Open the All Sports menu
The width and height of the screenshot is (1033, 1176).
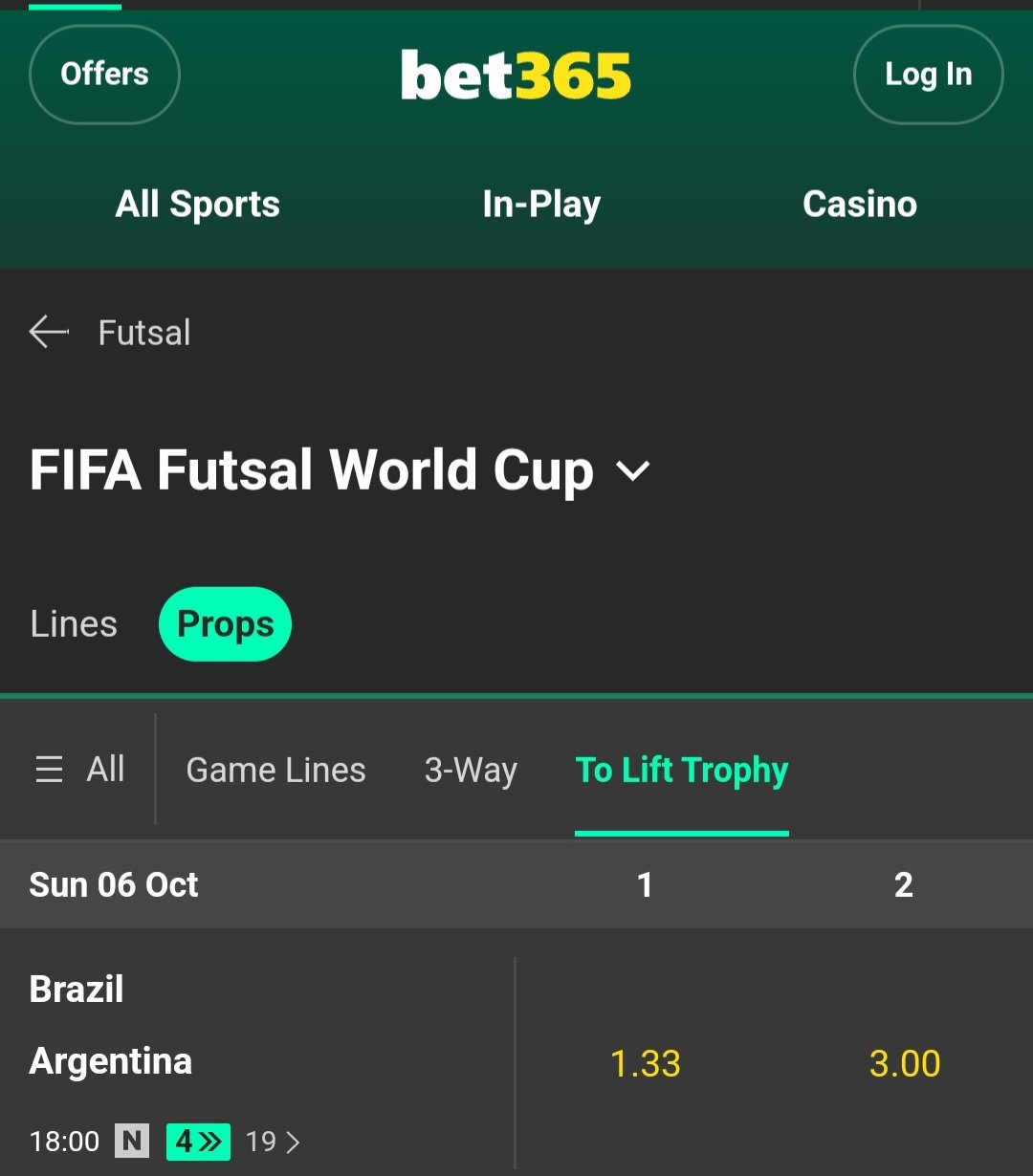point(198,204)
